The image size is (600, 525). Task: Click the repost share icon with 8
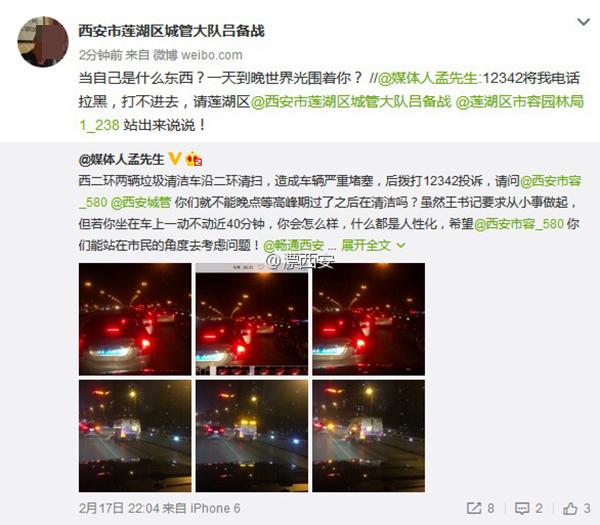tap(474, 509)
